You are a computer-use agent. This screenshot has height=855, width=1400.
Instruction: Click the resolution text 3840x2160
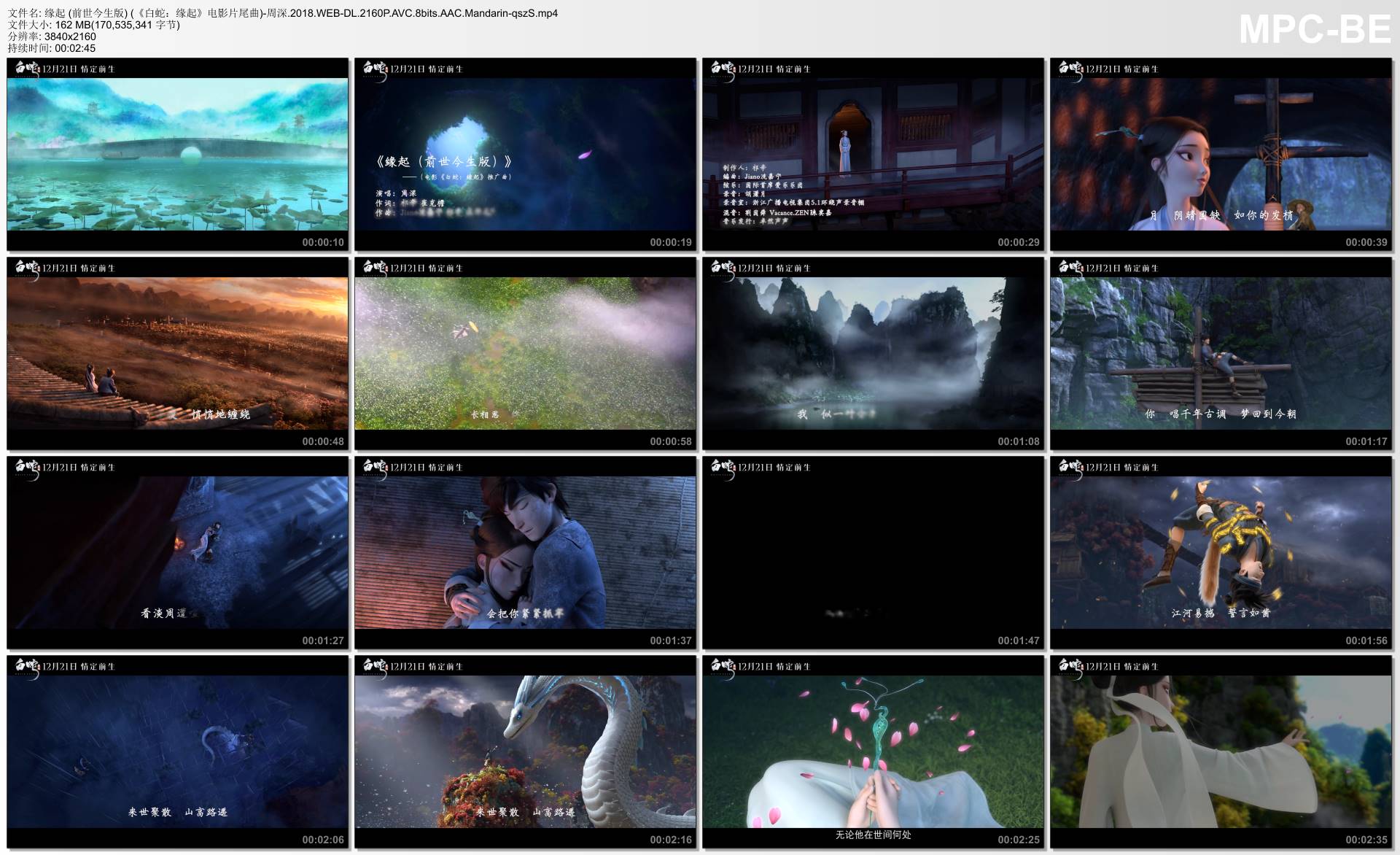[69, 36]
